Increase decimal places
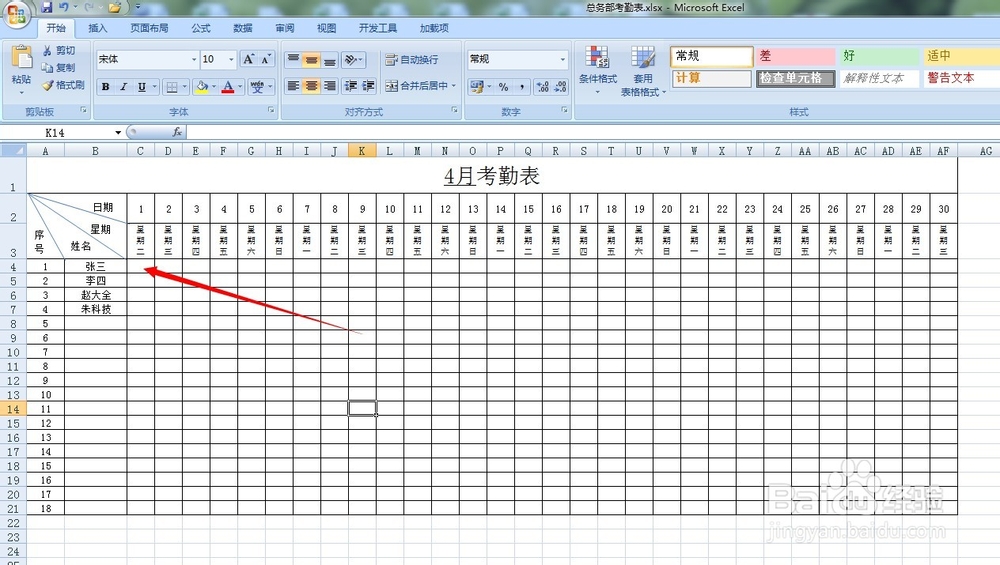This screenshot has height=565, width=1000. click(543, 86)
